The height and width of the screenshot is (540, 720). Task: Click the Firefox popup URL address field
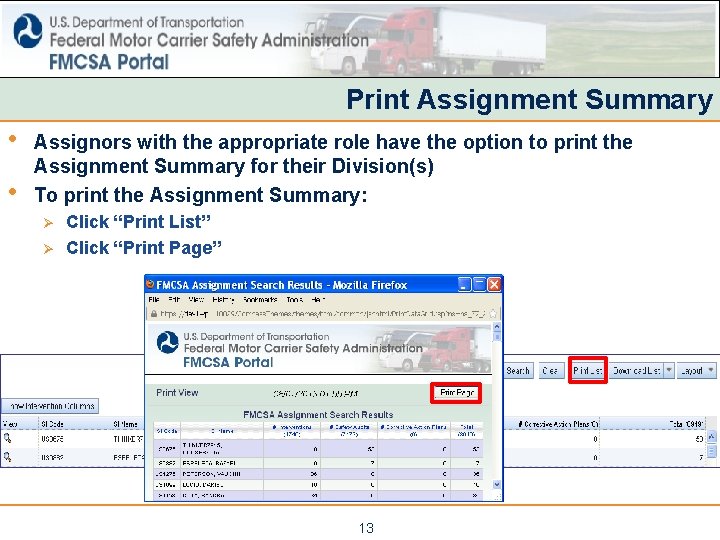(x=323, y=314)
